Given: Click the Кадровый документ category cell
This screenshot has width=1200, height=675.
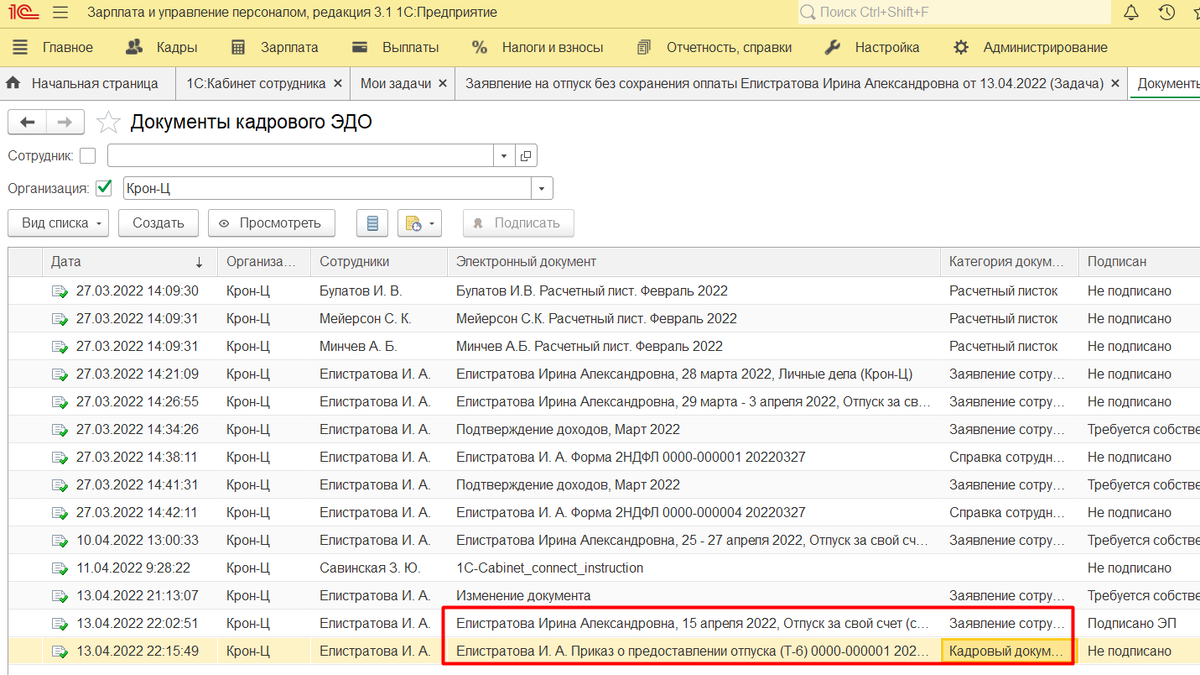Looking at the screenshot, I should point(1009,651).
